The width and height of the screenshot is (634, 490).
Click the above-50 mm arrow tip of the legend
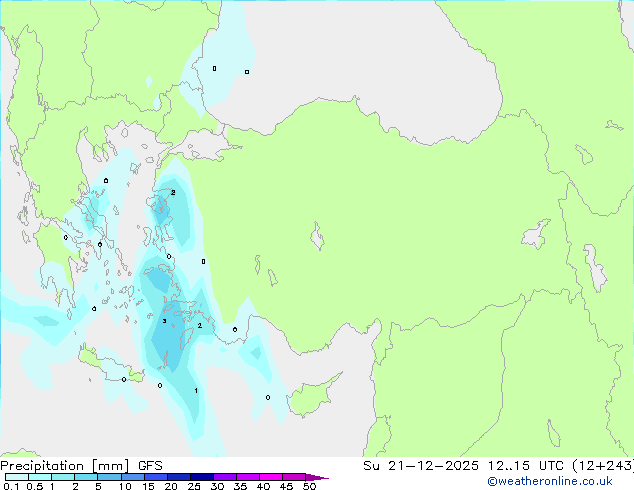pyautogui.click(x=317, y=477)
